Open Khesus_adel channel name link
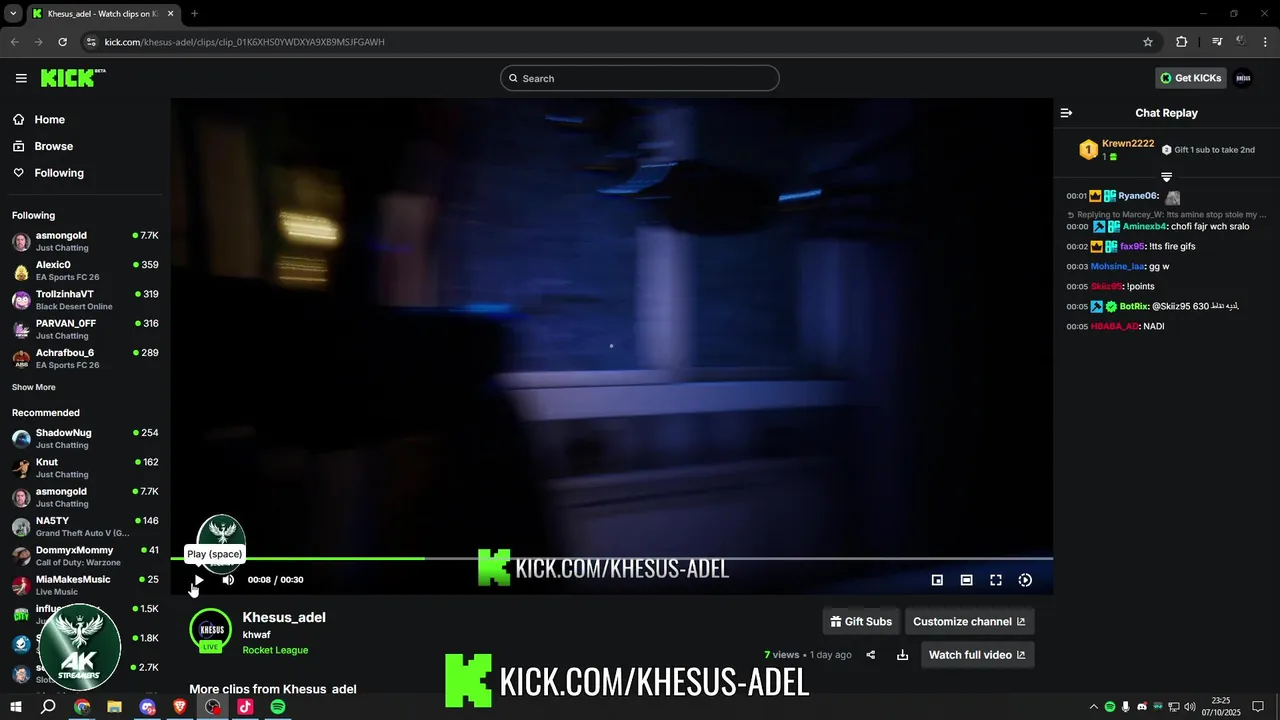Image resolution: width=1280 pixels, height=720 pixels. pos(284,617)
